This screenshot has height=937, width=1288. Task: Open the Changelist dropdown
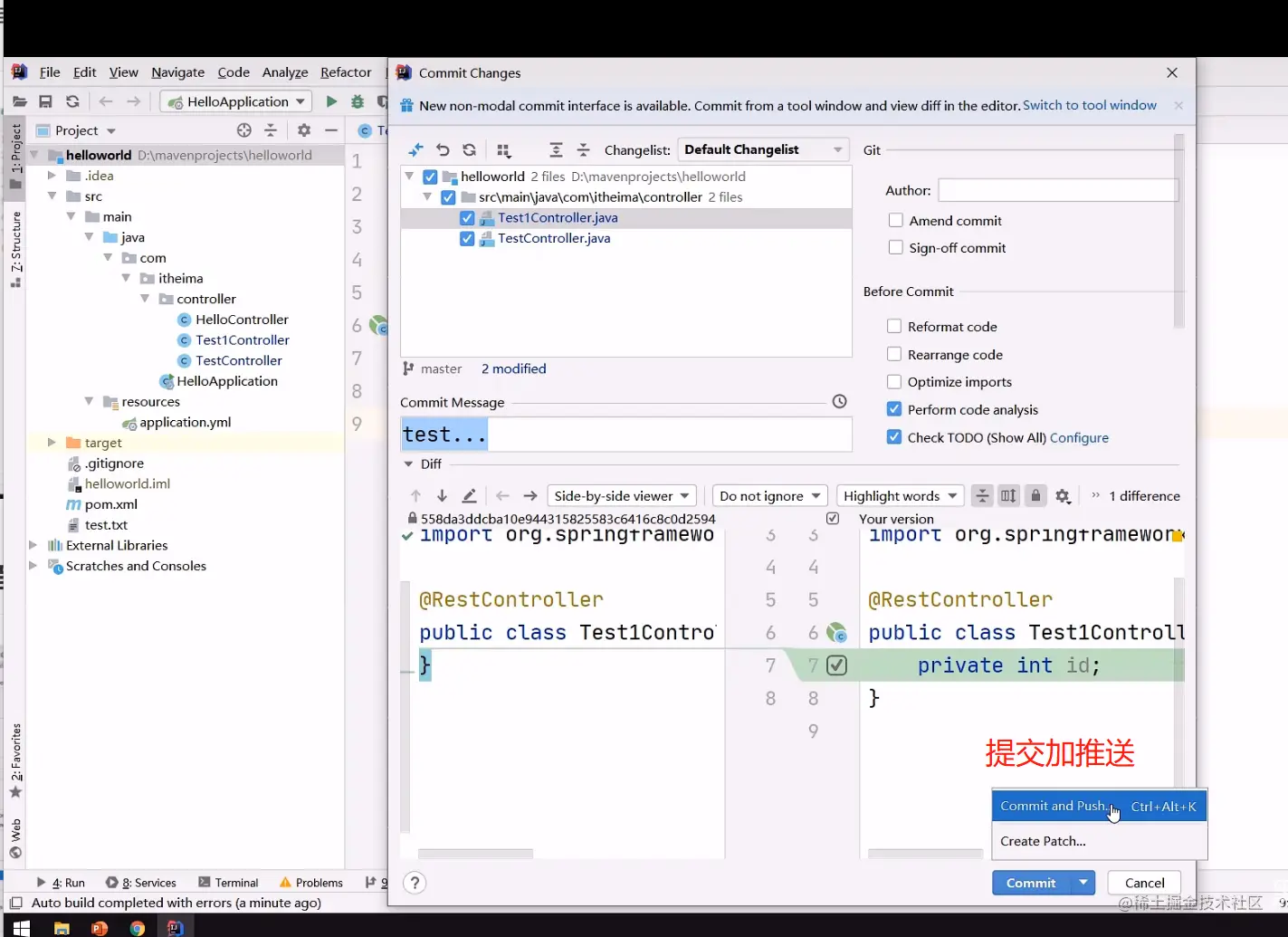(x=763, y=150)
